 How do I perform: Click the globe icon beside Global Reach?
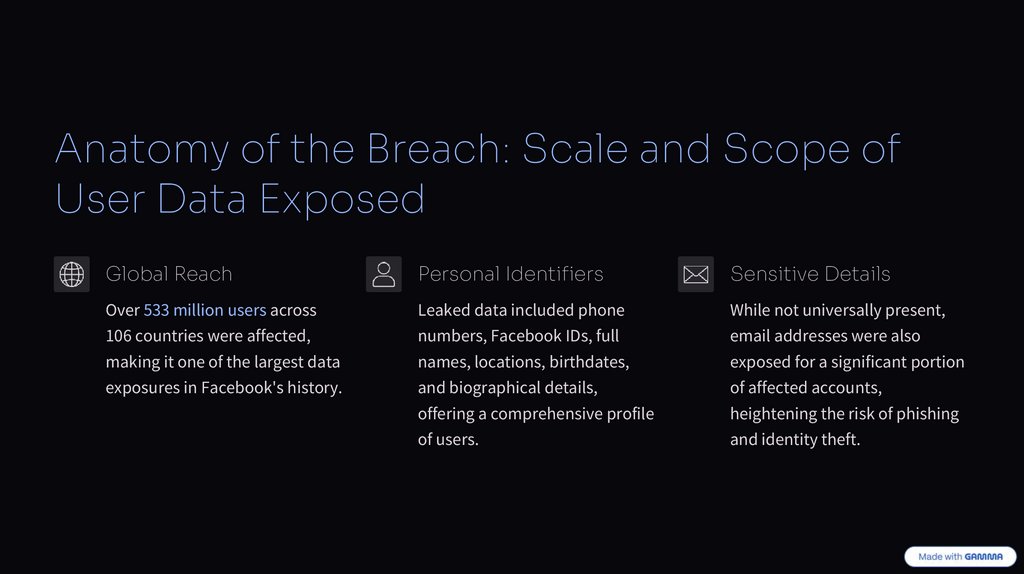(72, 274)
